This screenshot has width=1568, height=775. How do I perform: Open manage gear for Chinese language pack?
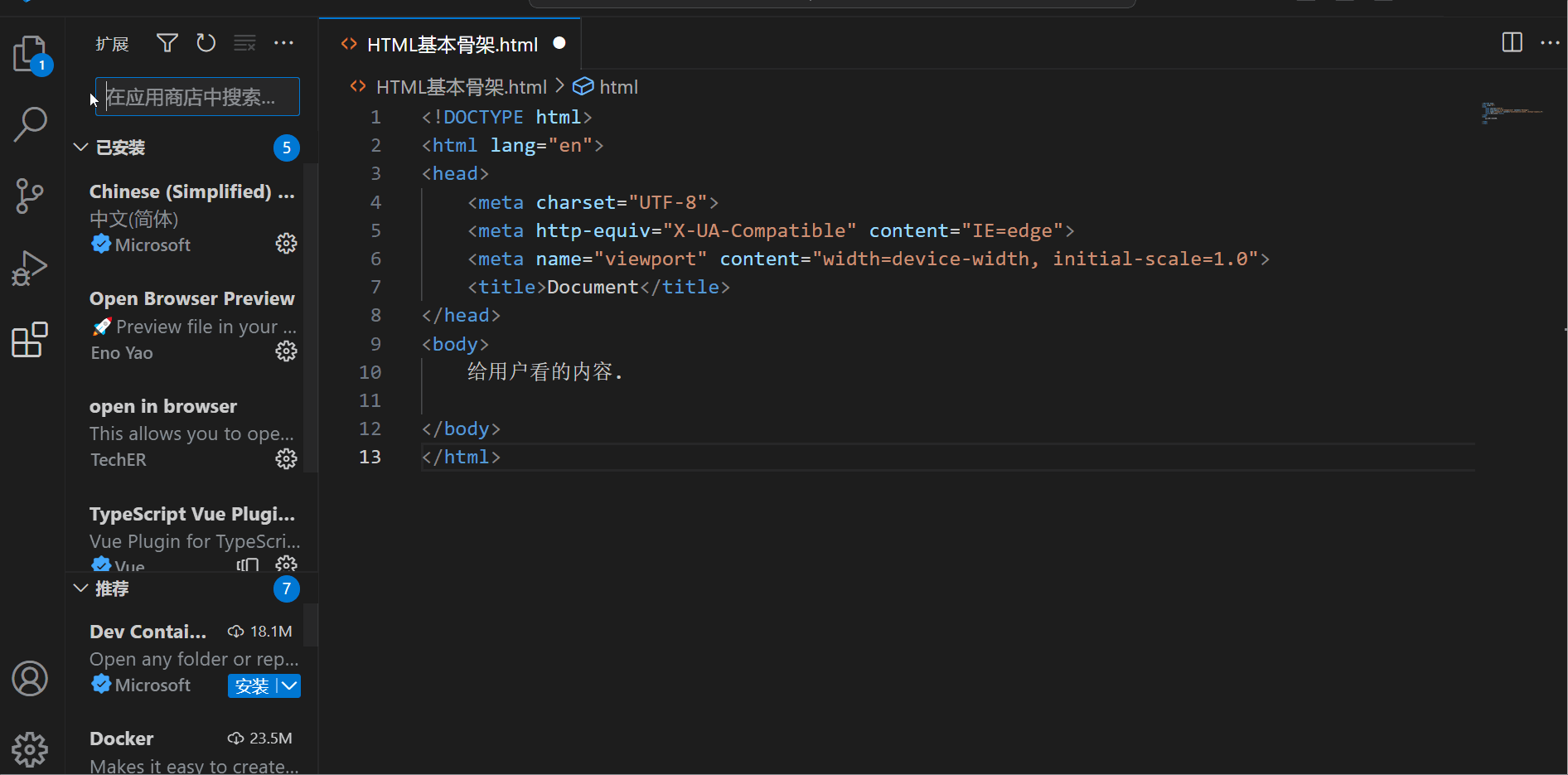(286, 244)
